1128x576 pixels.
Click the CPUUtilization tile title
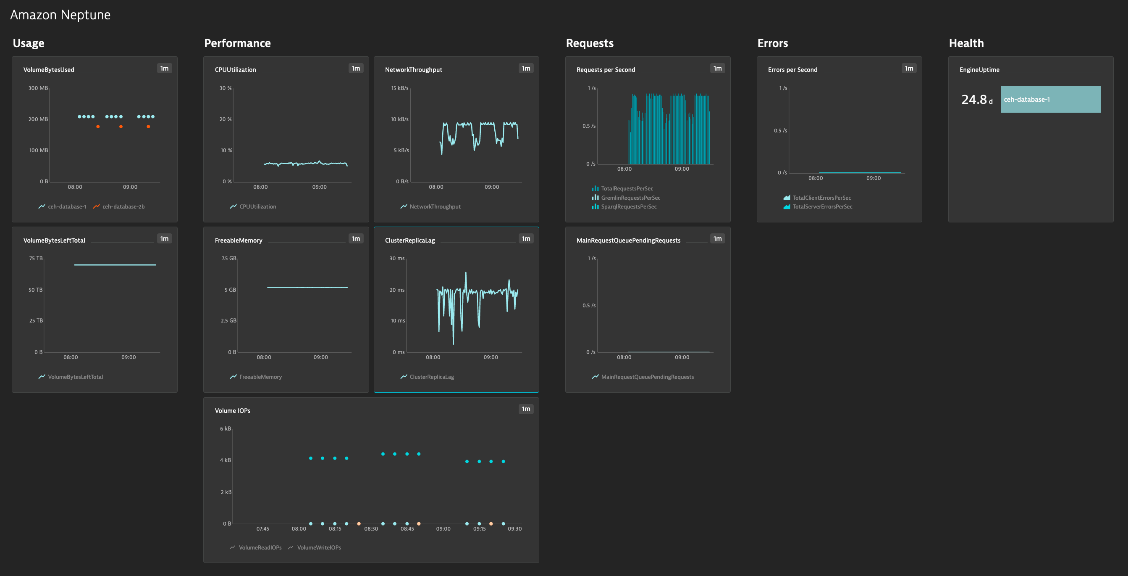click(236, 70)
